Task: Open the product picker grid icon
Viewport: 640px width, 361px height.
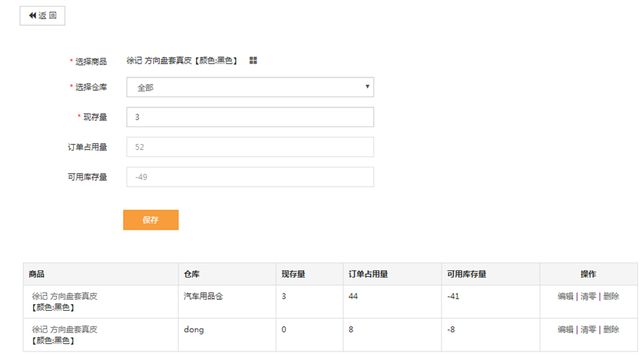Action: point(253,60)
